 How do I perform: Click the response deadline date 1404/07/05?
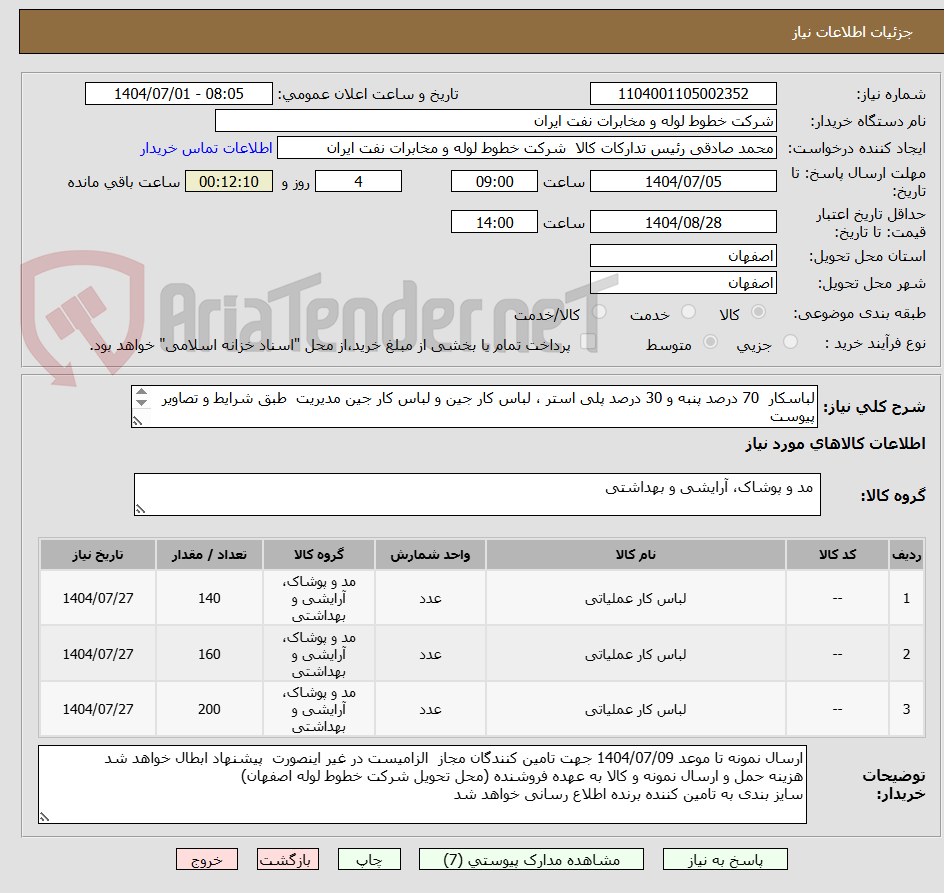tap(683, 181)
